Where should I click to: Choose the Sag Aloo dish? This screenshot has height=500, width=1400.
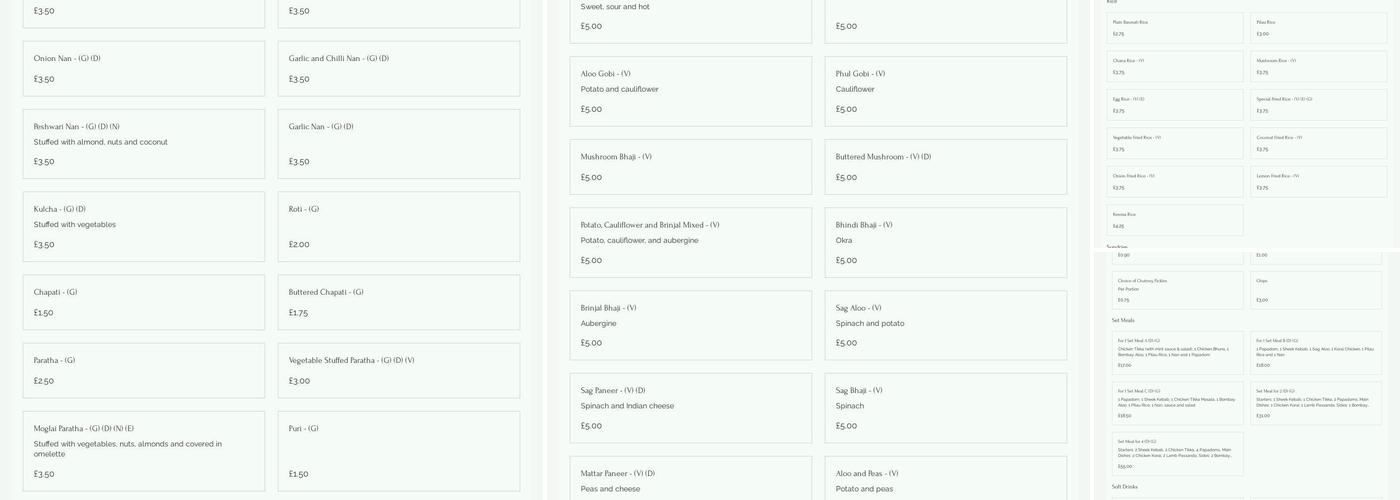[945, 325]
